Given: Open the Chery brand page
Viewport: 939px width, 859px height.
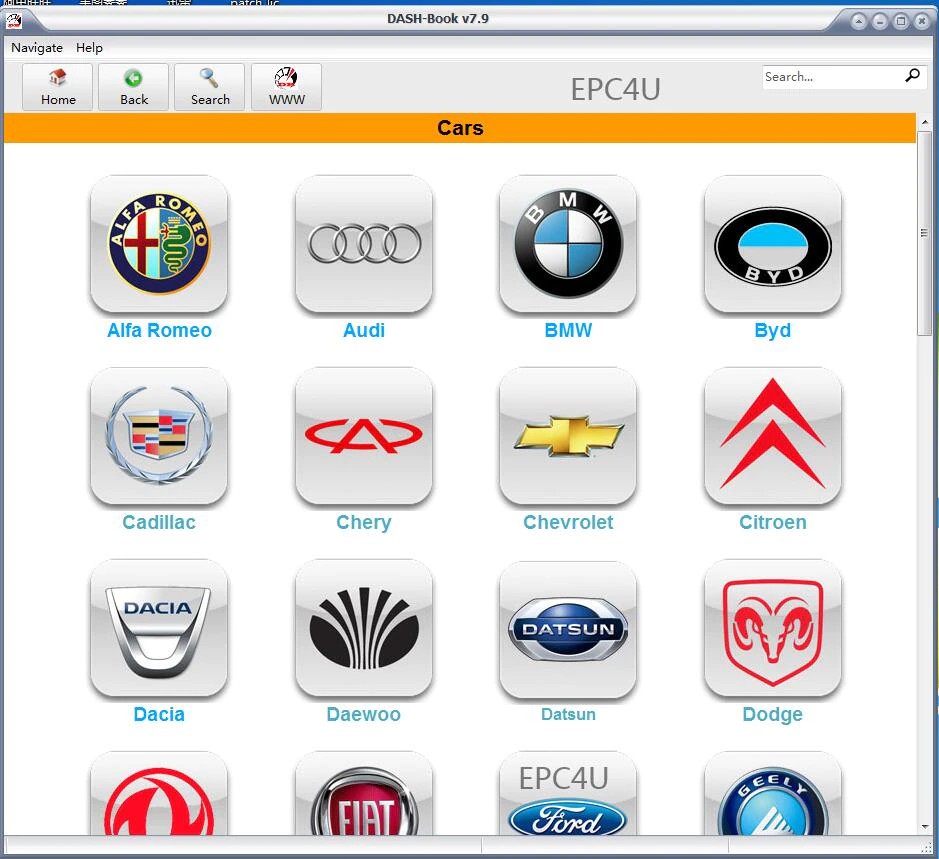Looking at the screenshot, I should coord(364,437).
